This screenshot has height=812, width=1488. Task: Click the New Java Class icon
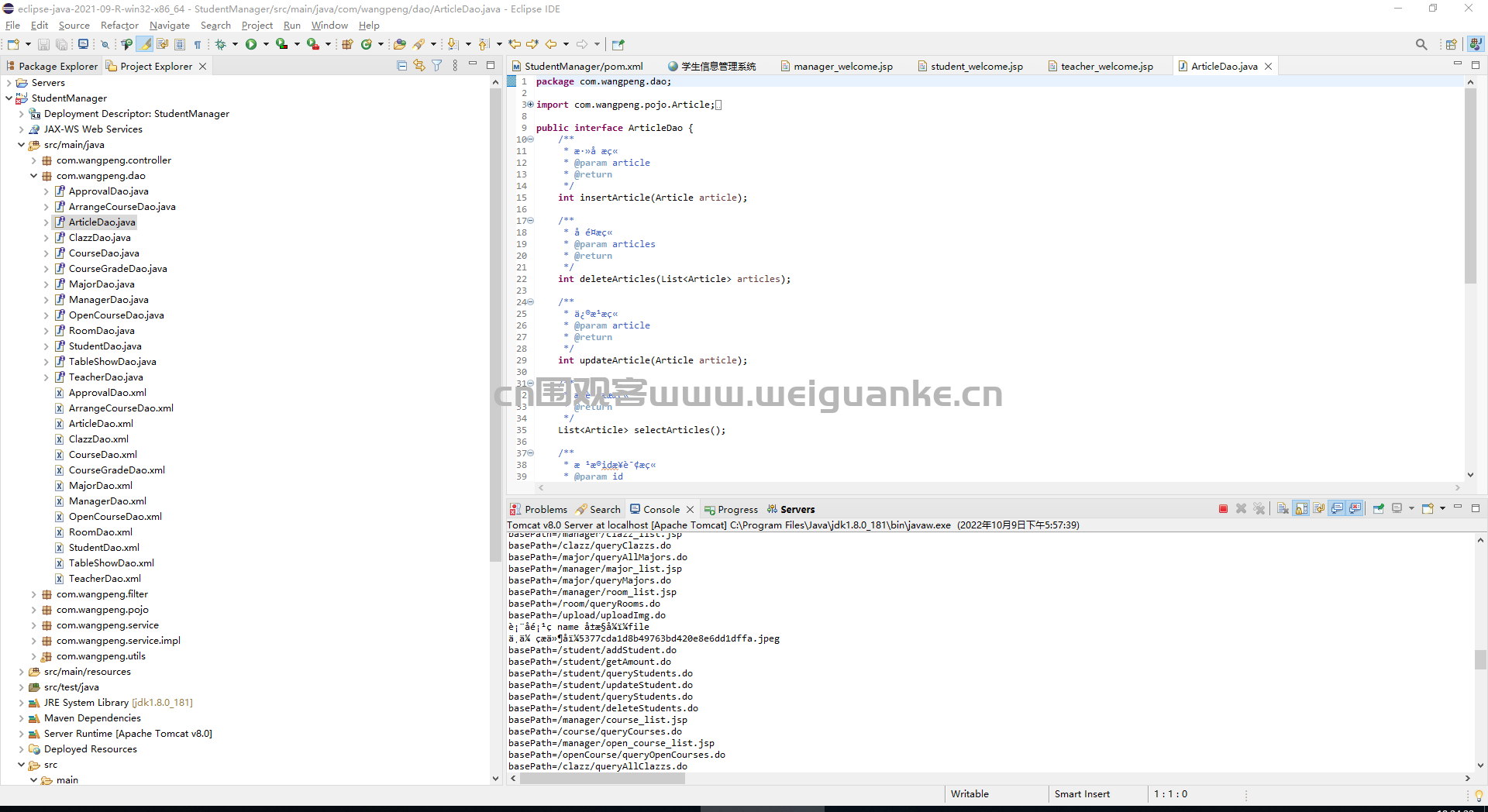(367, 44)
